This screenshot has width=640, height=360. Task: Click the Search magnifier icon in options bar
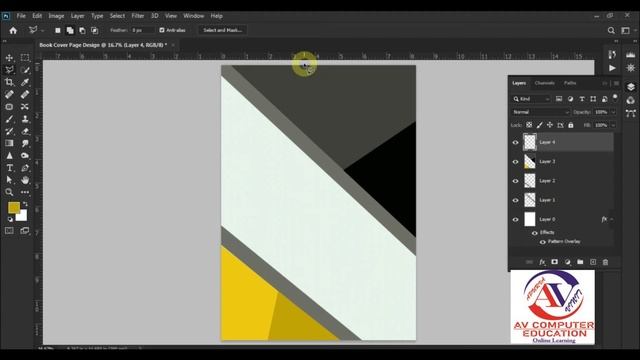coord(611,30)
